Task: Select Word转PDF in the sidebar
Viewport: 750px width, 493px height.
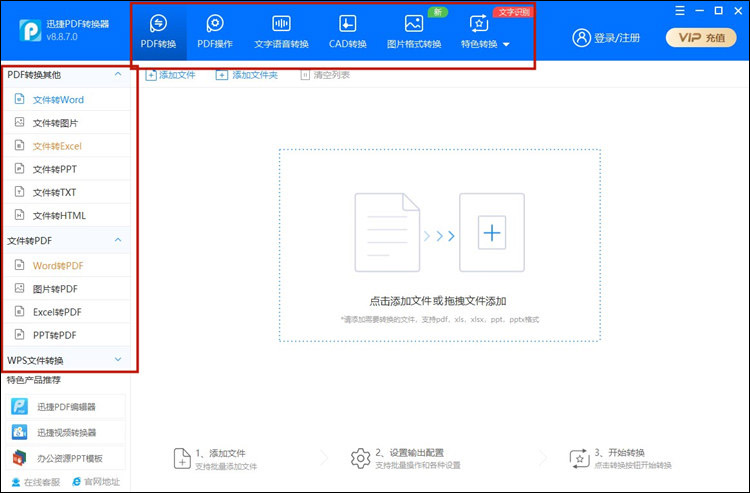Action: click(x=67, y=265)
